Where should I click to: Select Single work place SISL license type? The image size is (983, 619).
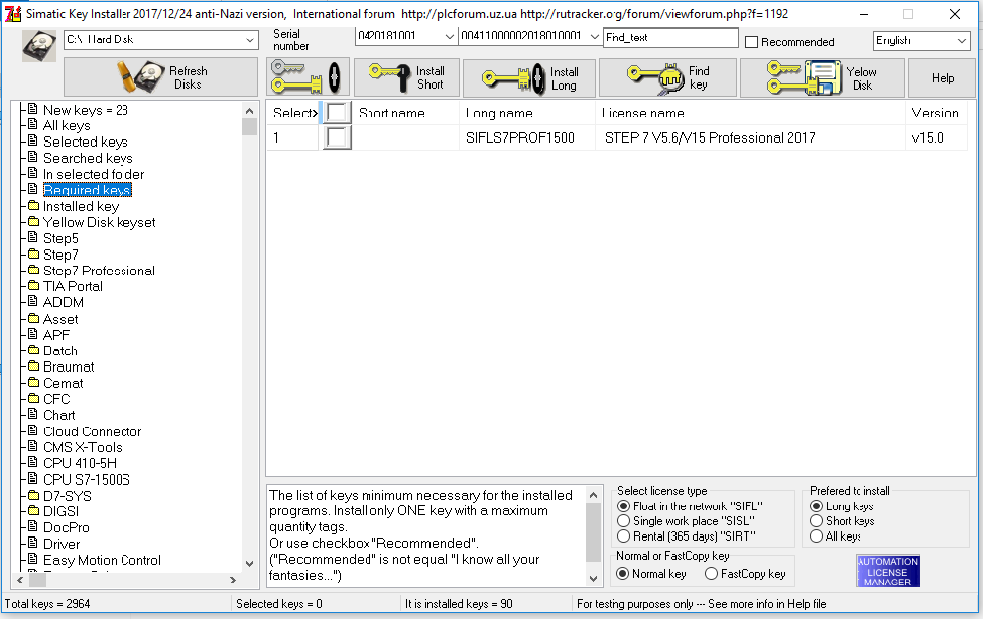tap(623, 521)
